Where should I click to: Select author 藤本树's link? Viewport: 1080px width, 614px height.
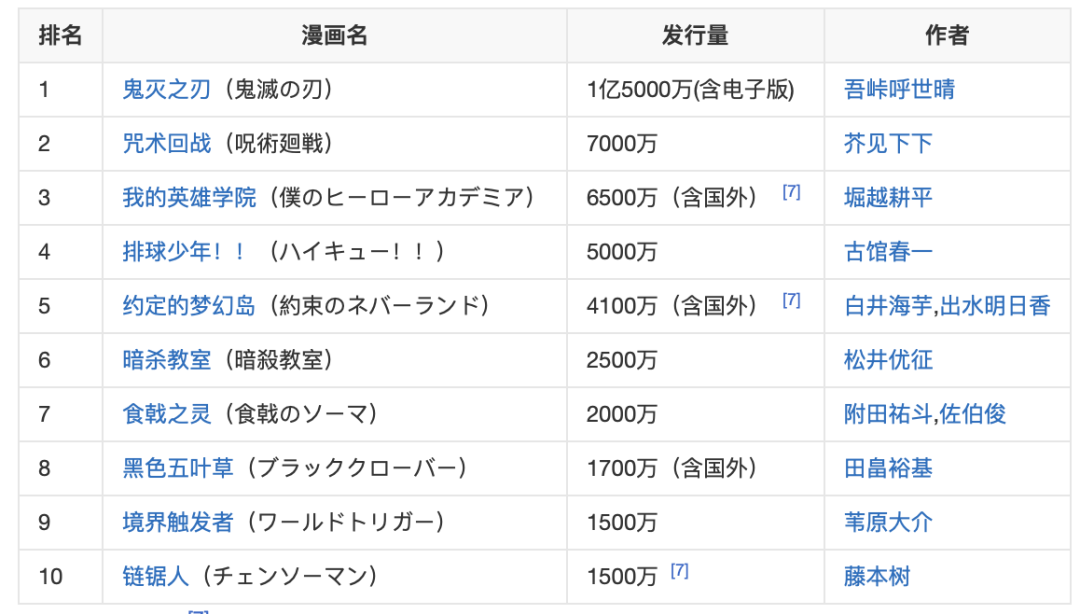coord(877,576)
